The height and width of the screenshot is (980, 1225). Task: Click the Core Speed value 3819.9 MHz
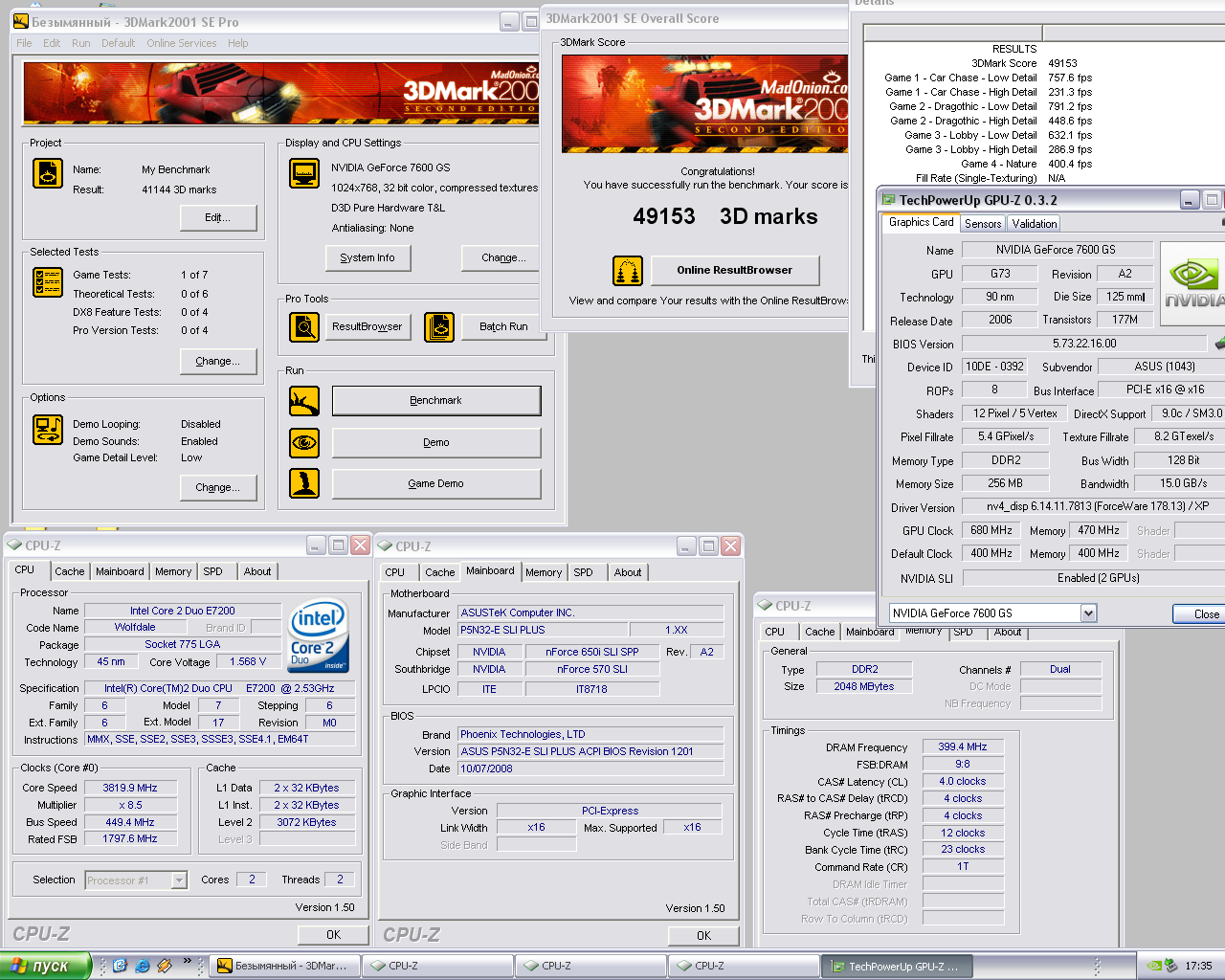(130, 788)
